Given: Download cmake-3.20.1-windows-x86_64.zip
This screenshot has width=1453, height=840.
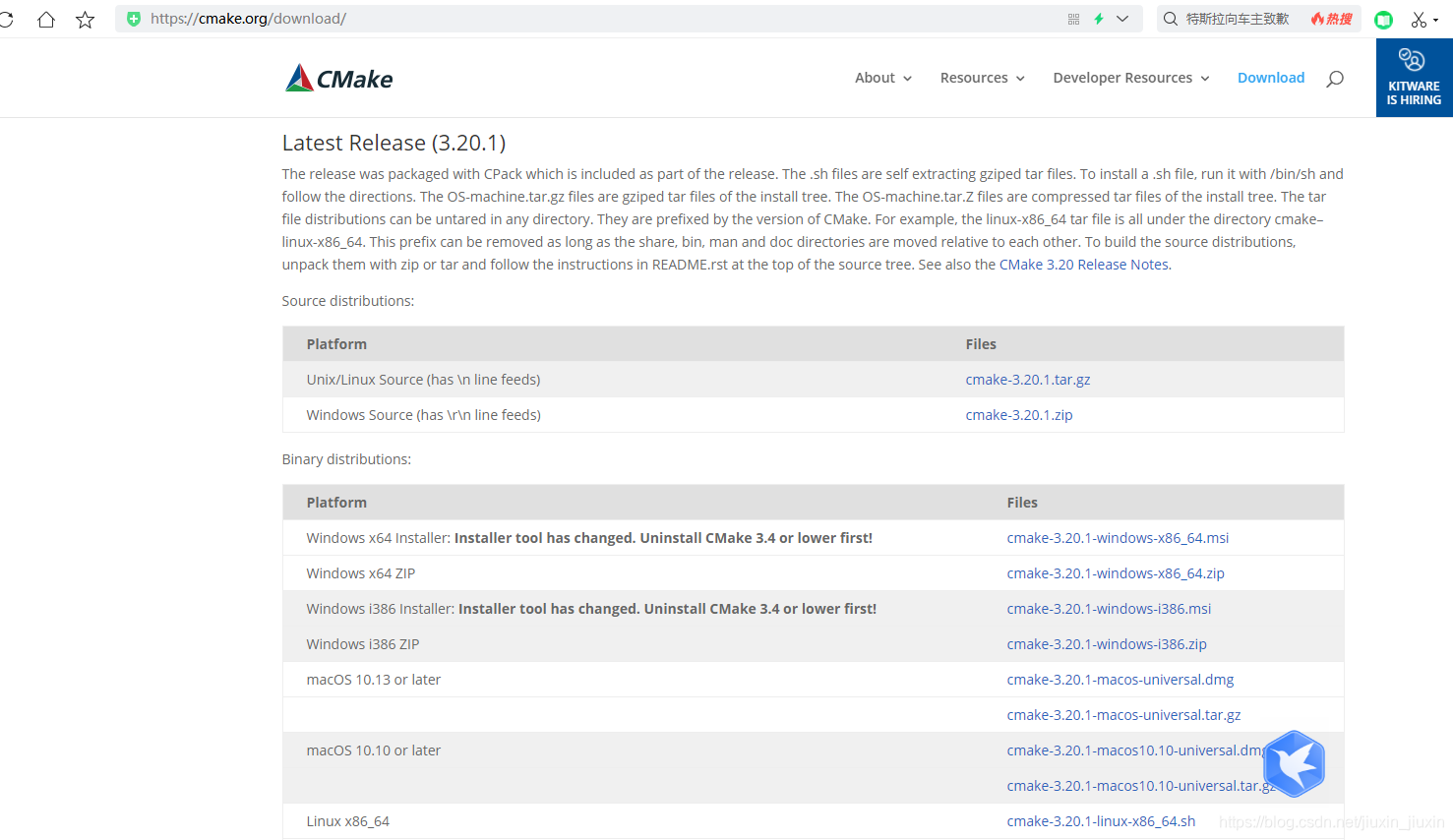Looking at the screenshot, I should pyautogui.click(x=1116, y=573).
